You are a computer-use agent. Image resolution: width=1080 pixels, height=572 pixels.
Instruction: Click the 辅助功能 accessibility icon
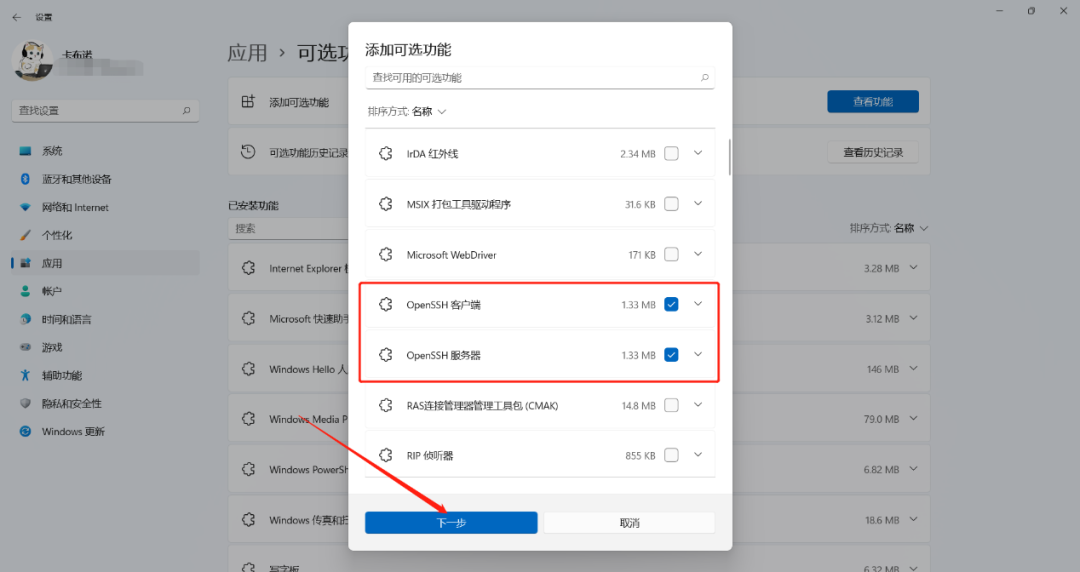click(x=25, y=376)
